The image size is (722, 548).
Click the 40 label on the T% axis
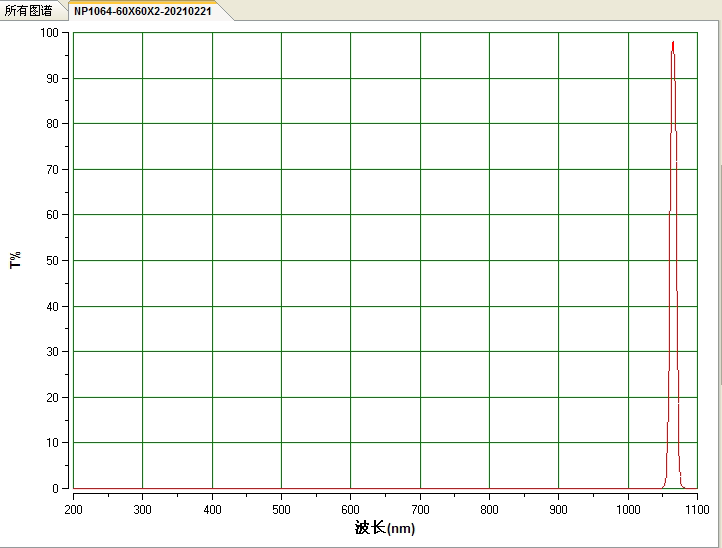[52, 307]
